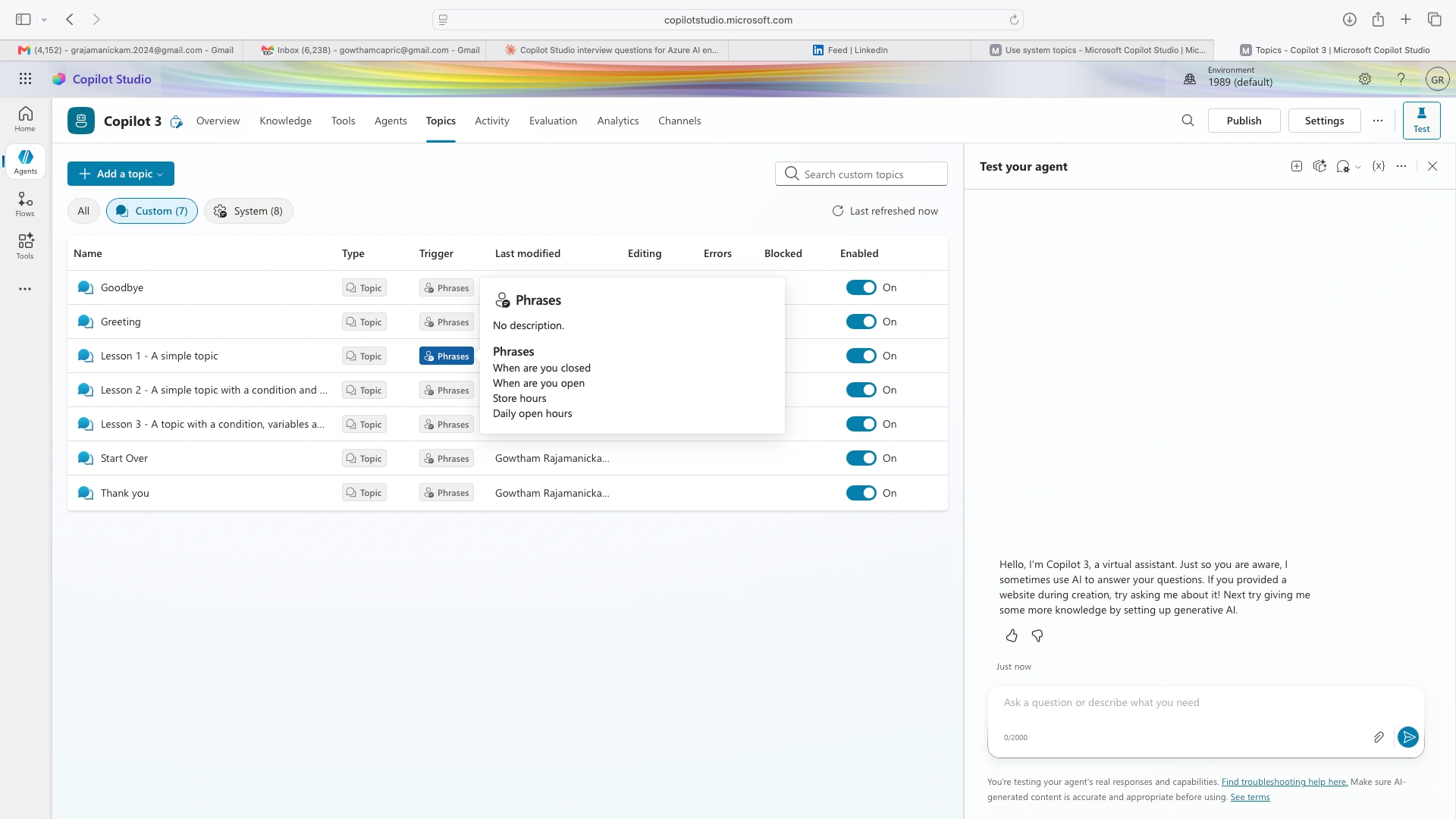Click the Search custom topics field
This screenshot has height=819, width=1456.
click(861, 174)
